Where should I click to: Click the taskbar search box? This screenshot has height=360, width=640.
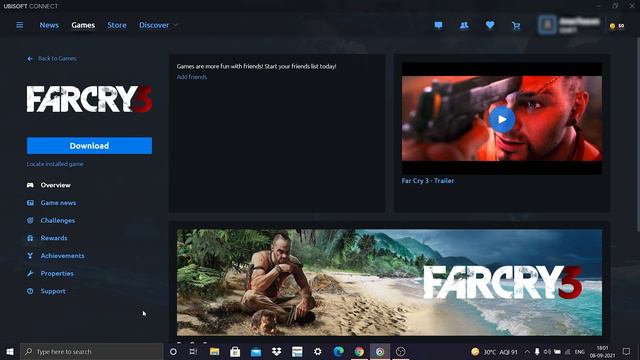[92, 351]
